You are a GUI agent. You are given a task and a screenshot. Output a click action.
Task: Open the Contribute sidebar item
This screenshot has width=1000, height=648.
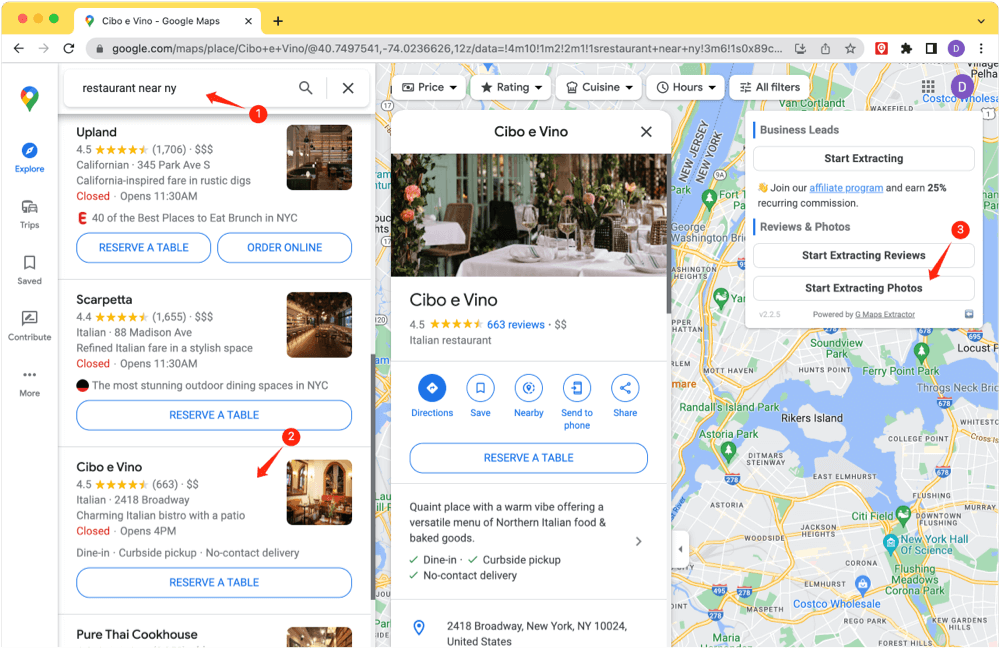tap(29, 326)
